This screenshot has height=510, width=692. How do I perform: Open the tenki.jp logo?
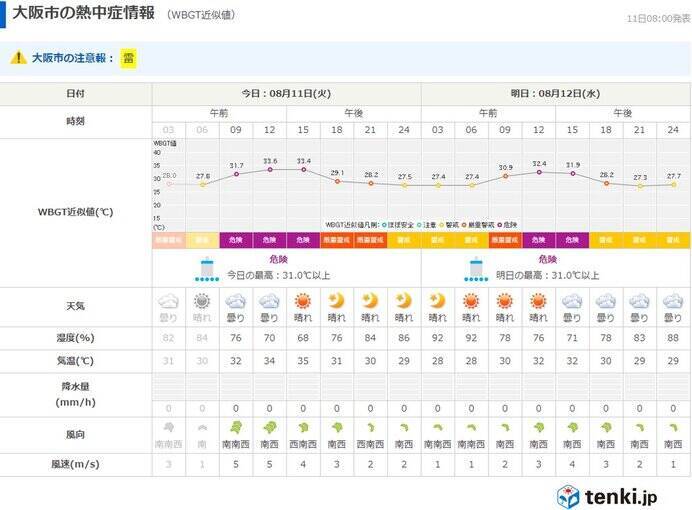point(607,497)
